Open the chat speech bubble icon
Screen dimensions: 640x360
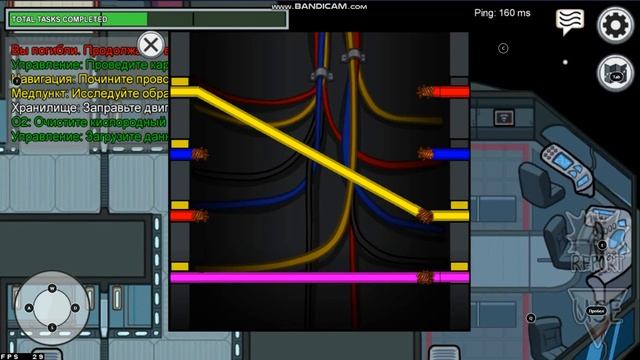tap(570, 21)
